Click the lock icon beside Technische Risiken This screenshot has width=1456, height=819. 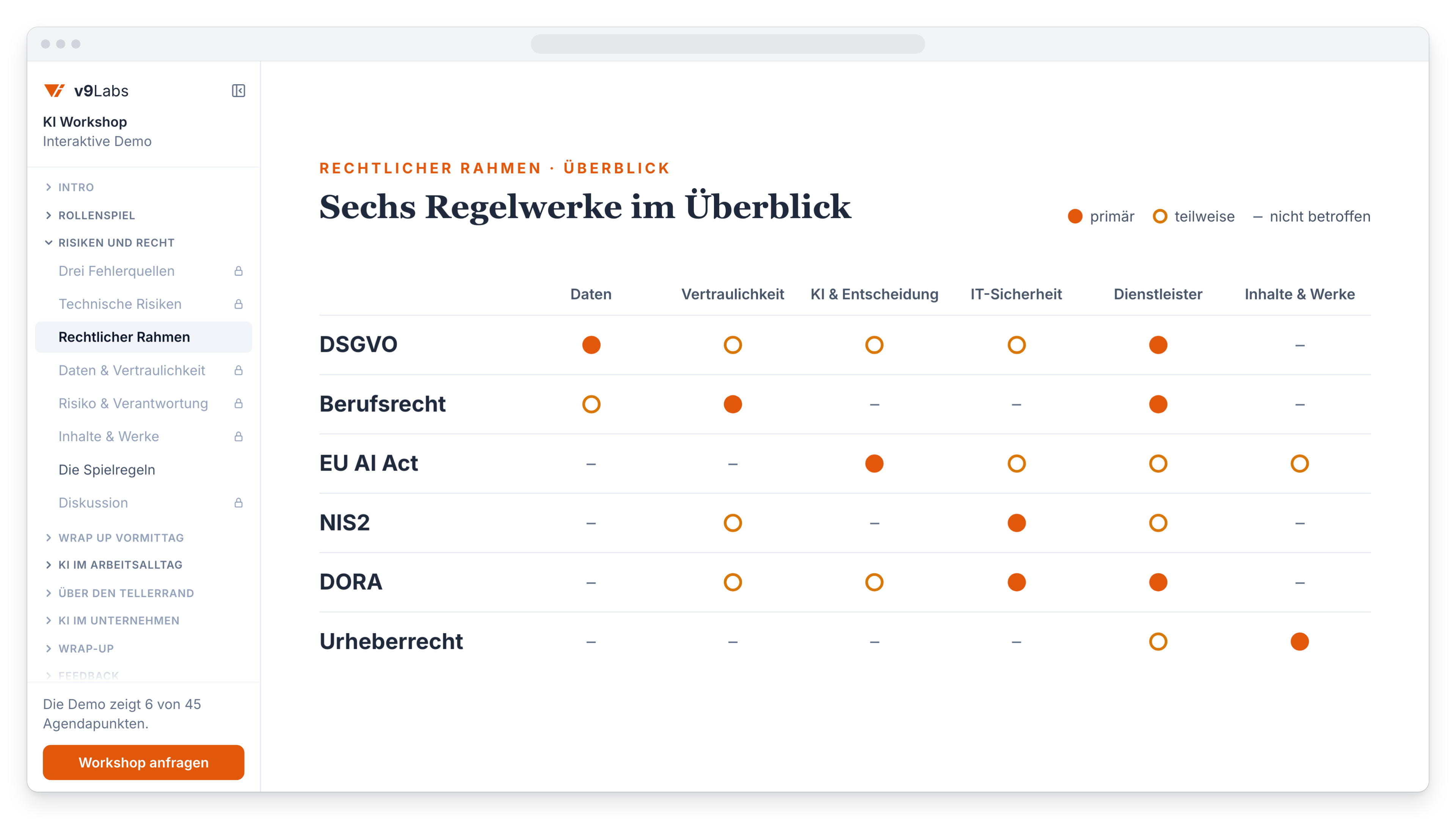coord(238,304)
